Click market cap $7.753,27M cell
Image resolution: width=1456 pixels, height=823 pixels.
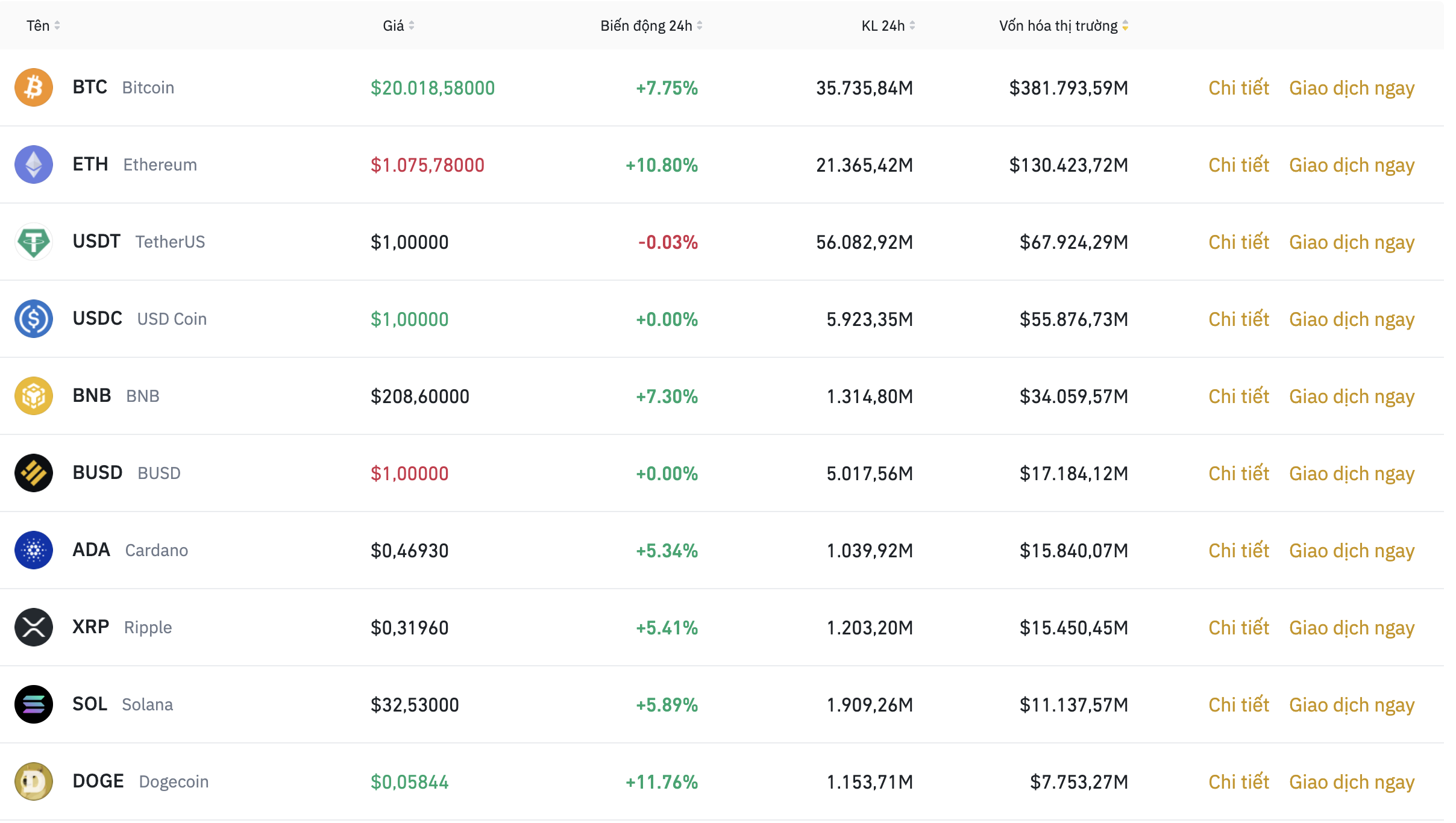pyautogui.click(x=1079, y=782)
